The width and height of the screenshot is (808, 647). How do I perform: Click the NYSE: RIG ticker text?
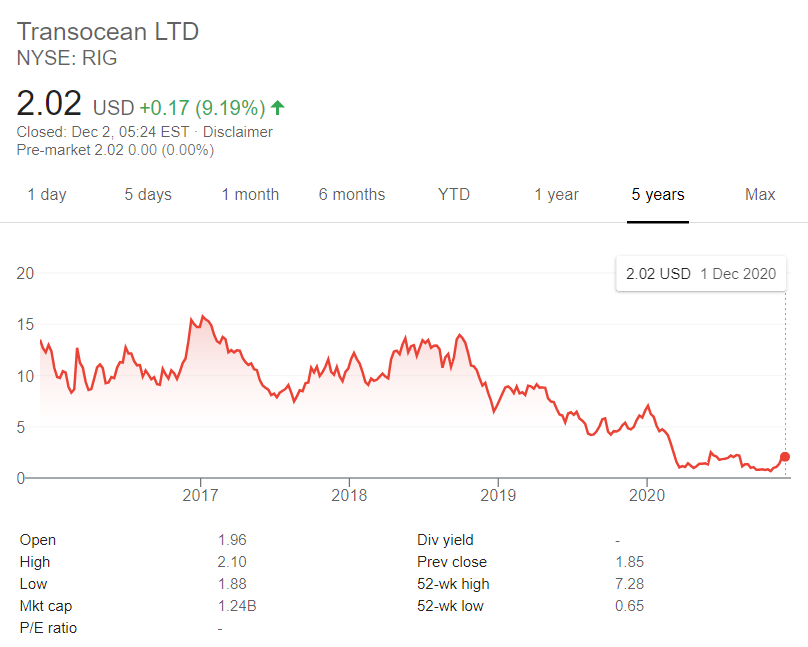pos(67,58)
